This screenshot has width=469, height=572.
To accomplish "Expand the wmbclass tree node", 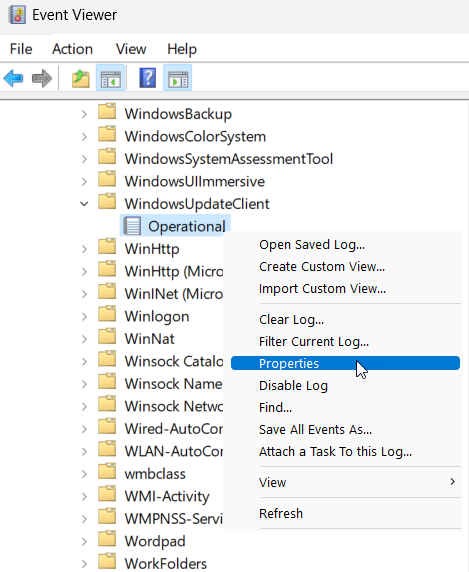I will pos(84,474).
